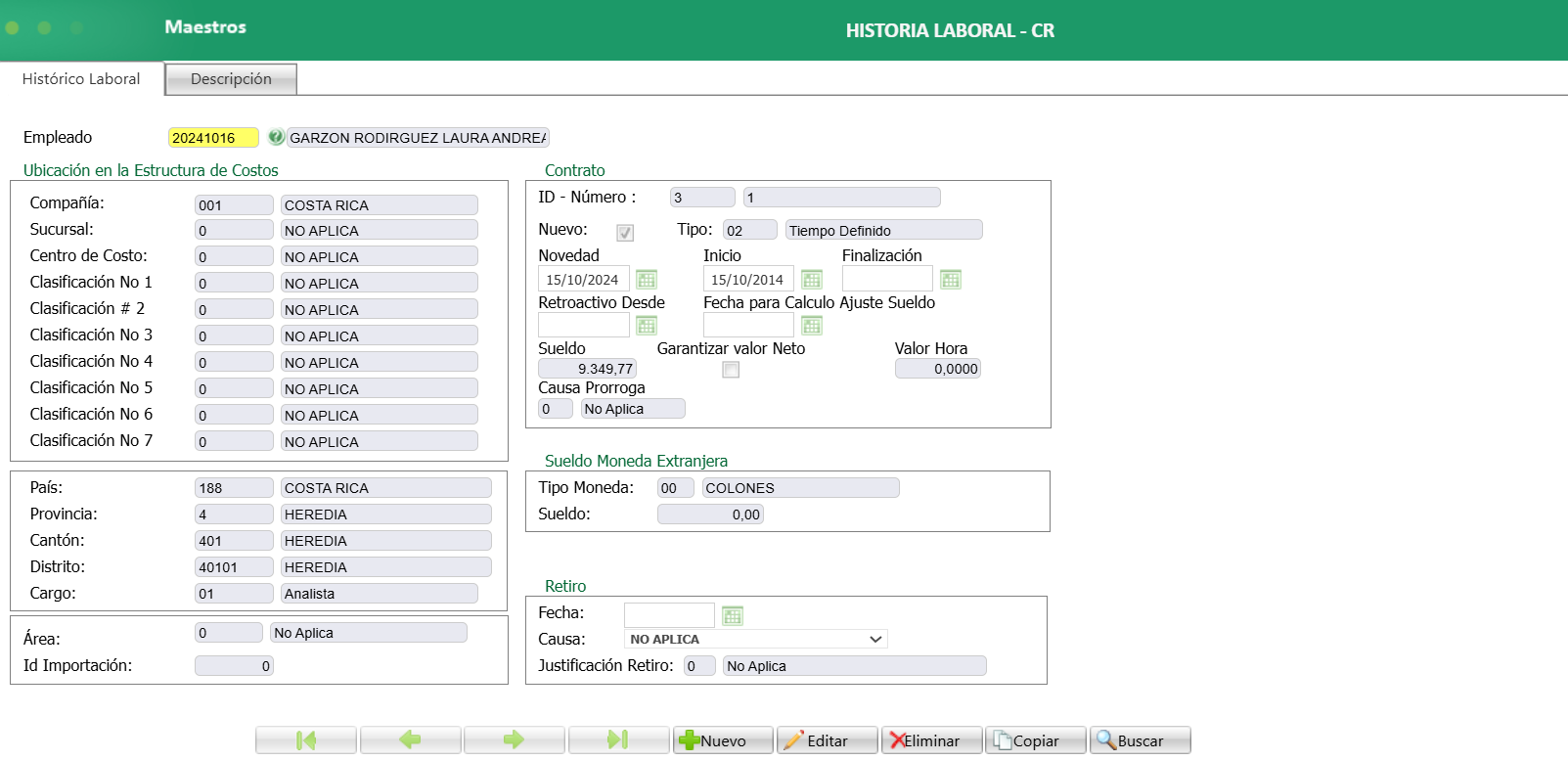Viewport: 1568px width, 761px height.
Task: Click the help icon next to employee code
Action: click(276, 137)
